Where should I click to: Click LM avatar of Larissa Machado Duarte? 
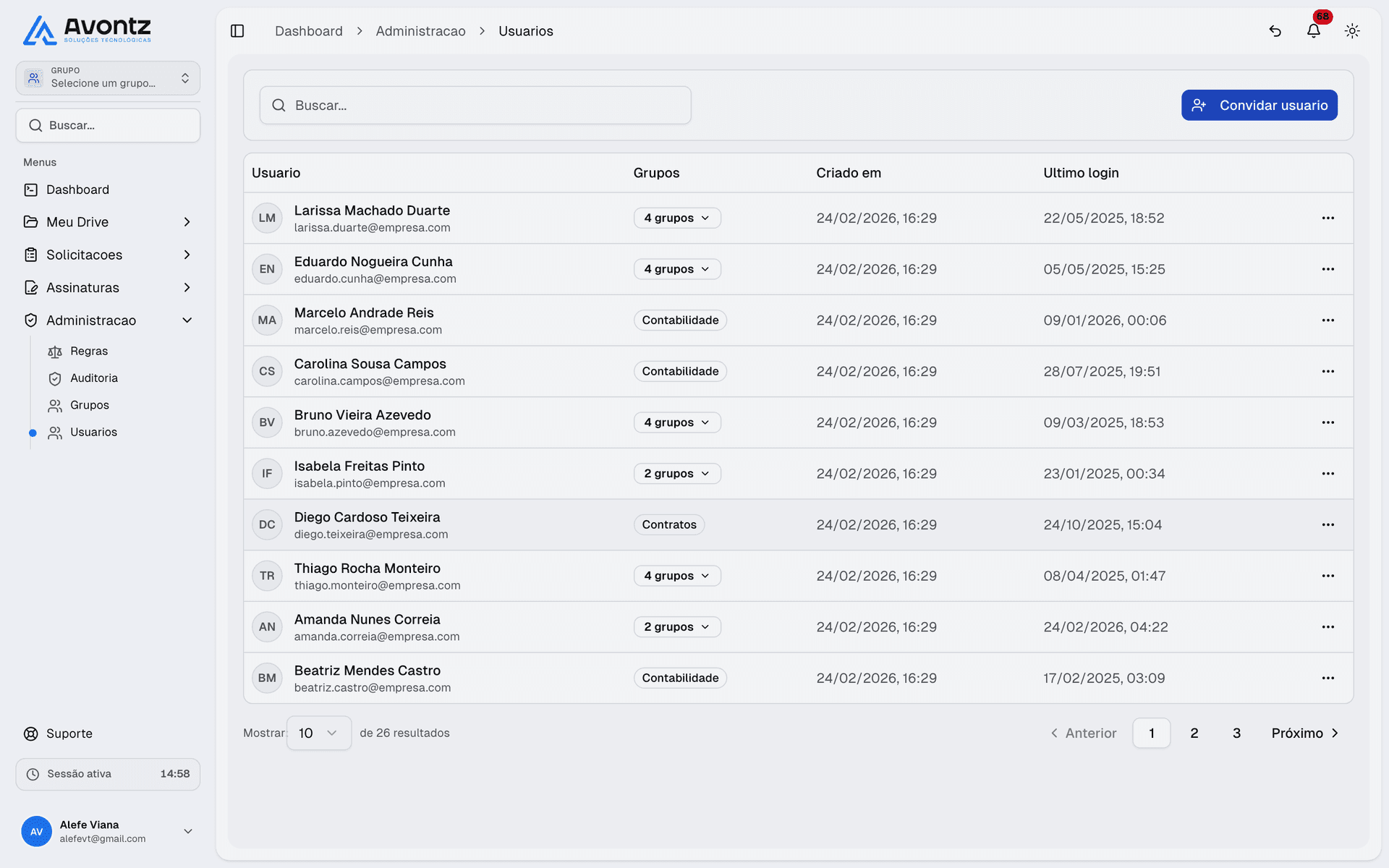pos(267,218)
